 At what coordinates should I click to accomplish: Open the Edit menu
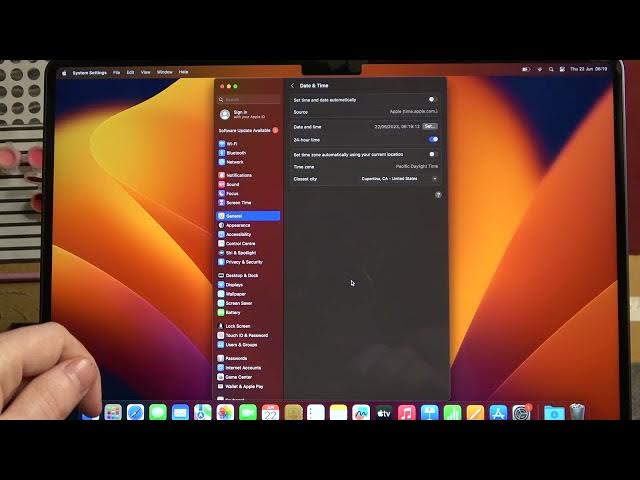point(130,72)
